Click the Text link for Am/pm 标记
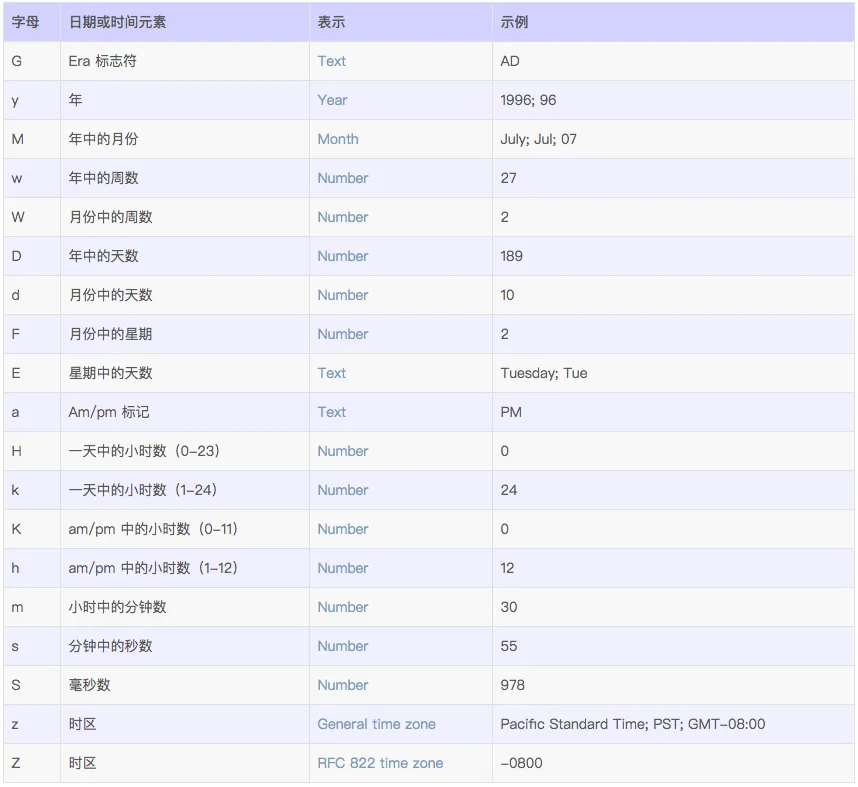858x787 pixels. pos(331,412)
